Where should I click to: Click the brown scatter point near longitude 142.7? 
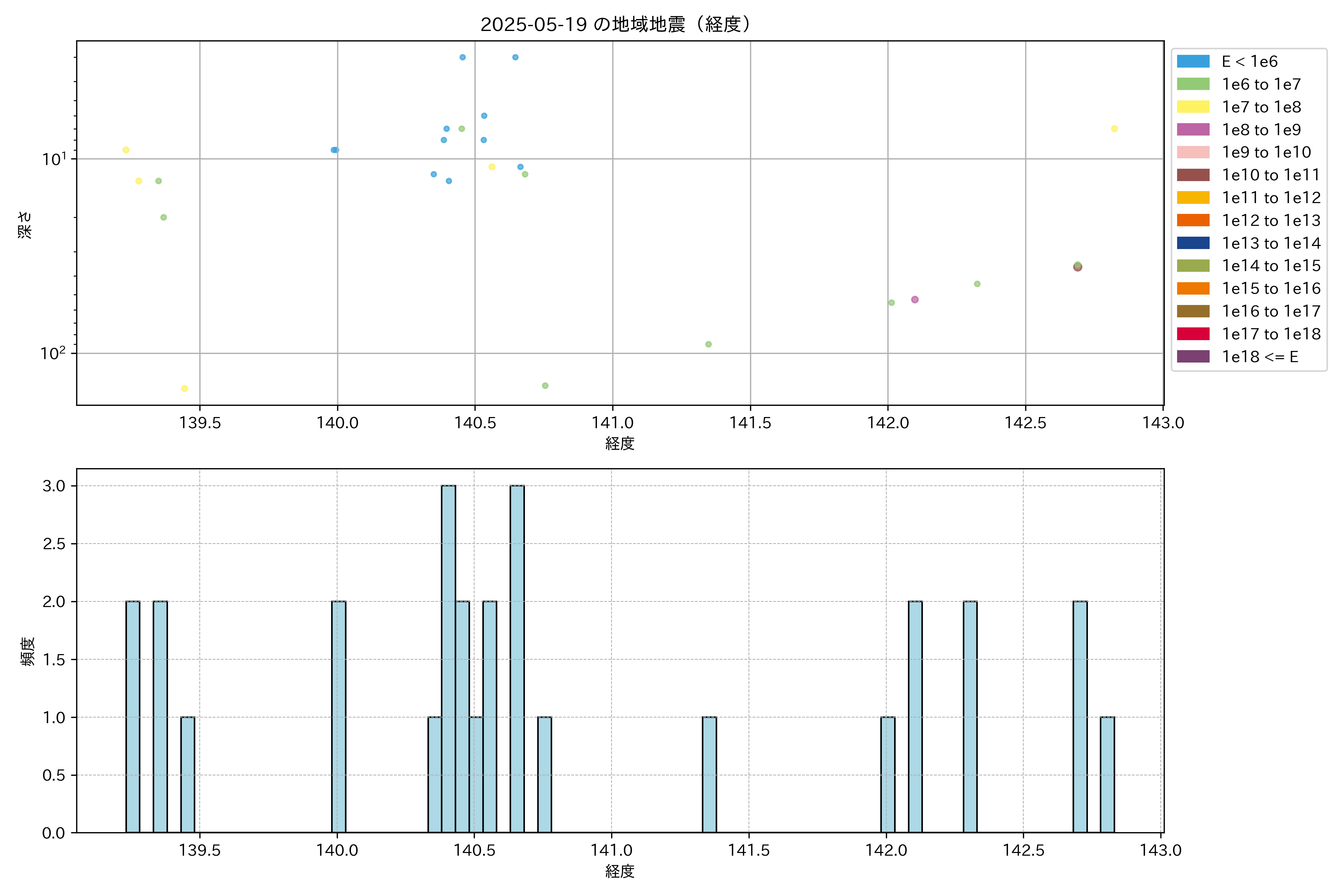[x=1077, y=267]
